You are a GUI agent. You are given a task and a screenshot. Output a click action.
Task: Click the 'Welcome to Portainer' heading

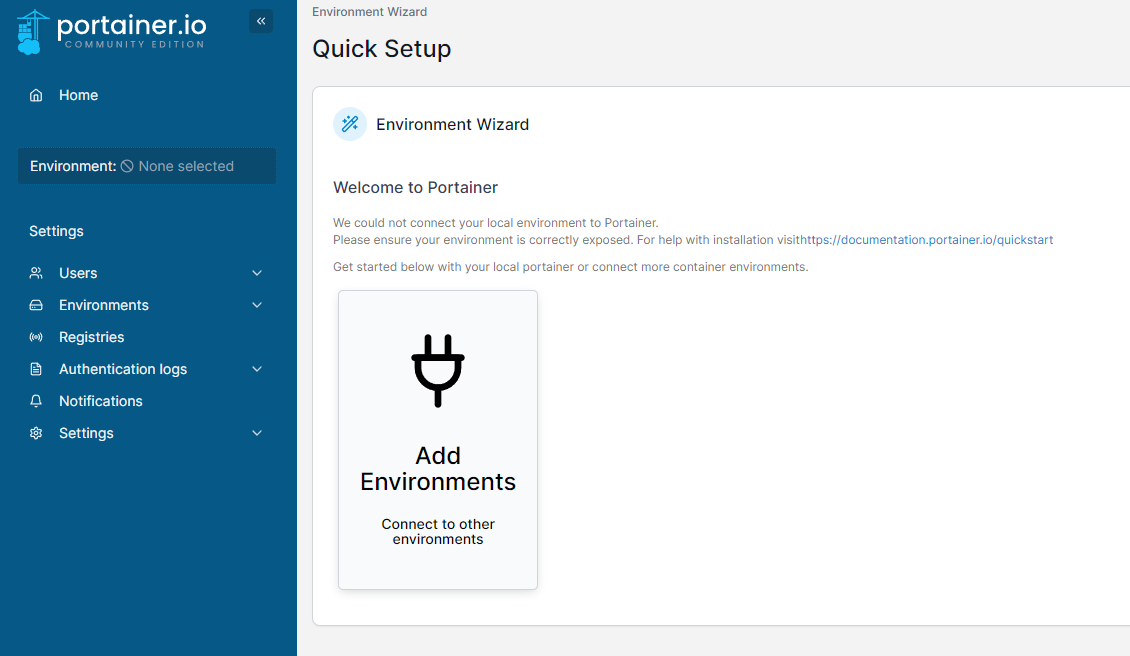click(x=416, y=187)
